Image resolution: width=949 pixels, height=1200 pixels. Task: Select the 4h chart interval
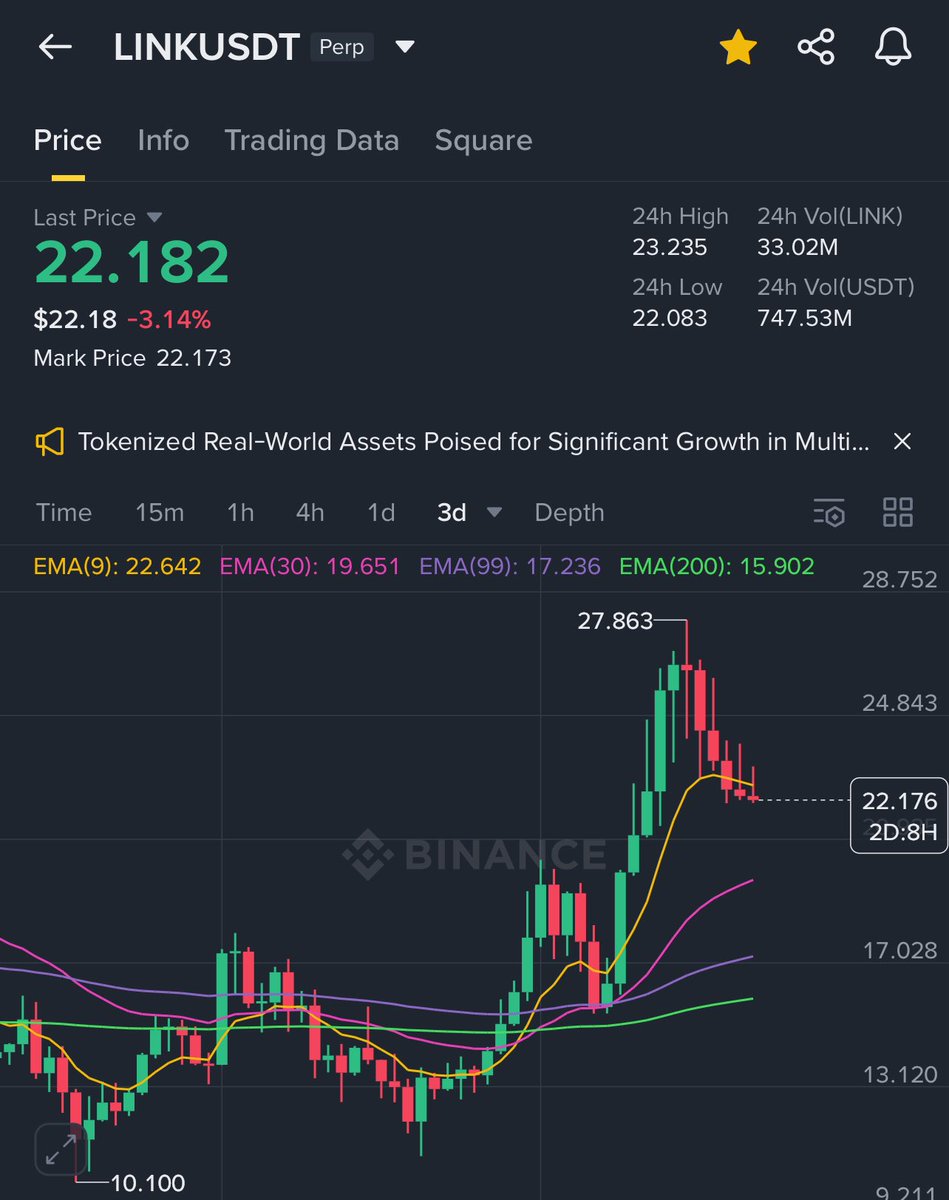[x=310, y=512]
